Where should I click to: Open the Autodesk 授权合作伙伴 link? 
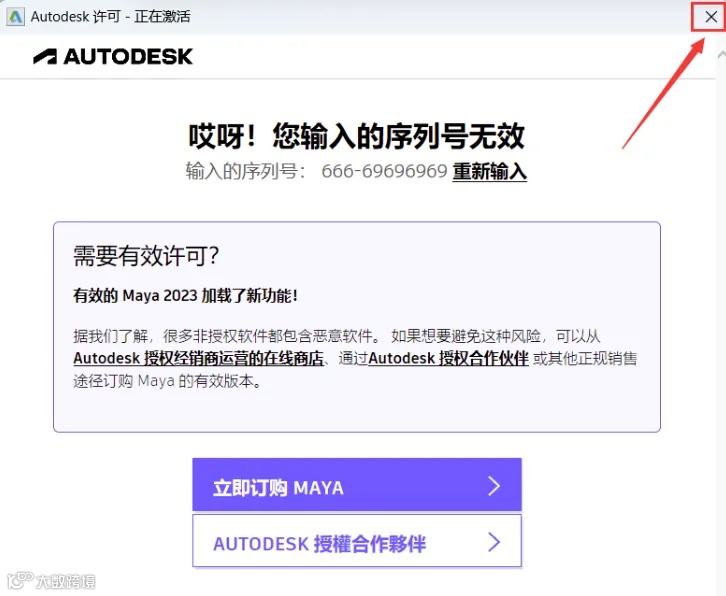448,358
